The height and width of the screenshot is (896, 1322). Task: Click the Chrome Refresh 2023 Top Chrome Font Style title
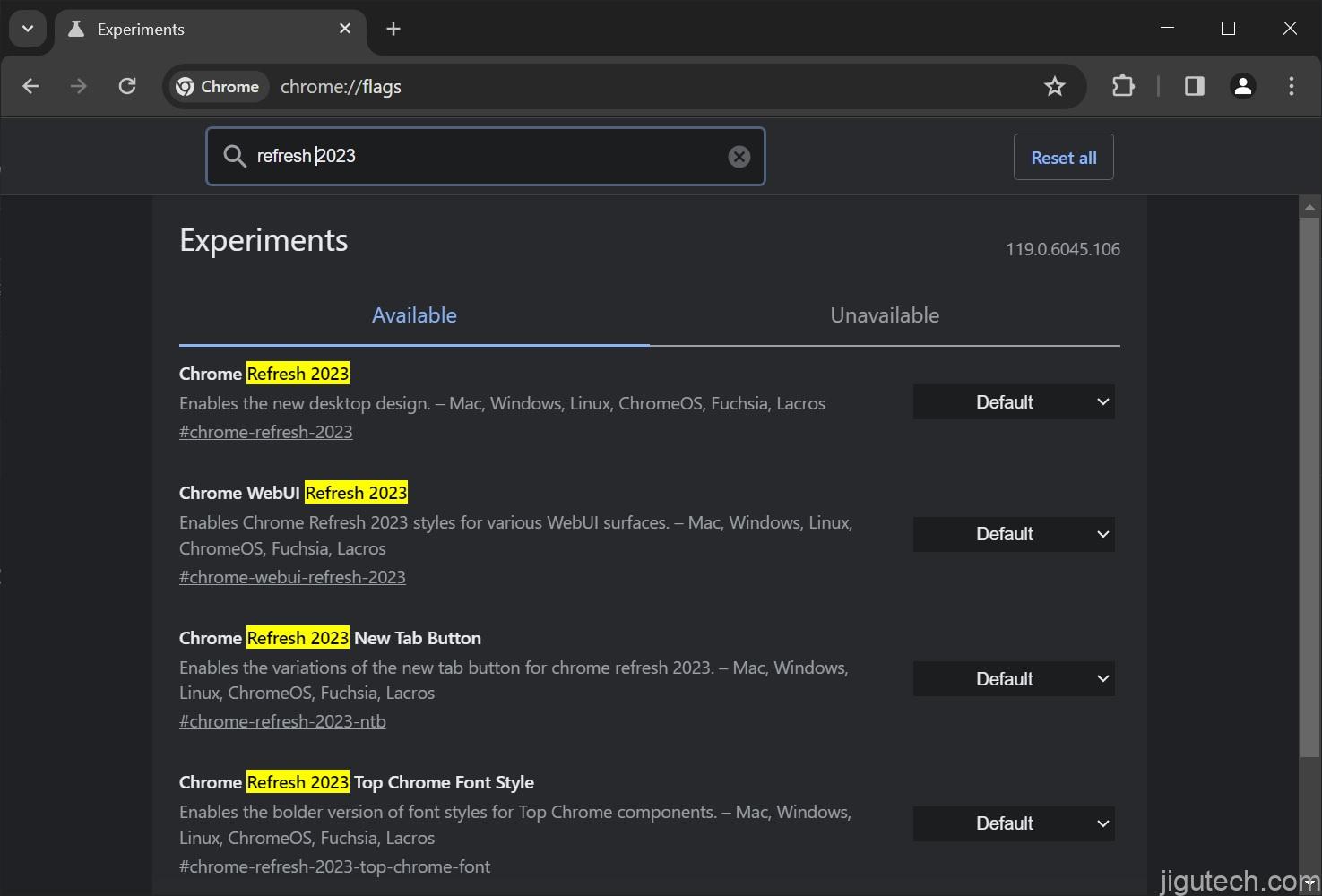tap(357, 782)
